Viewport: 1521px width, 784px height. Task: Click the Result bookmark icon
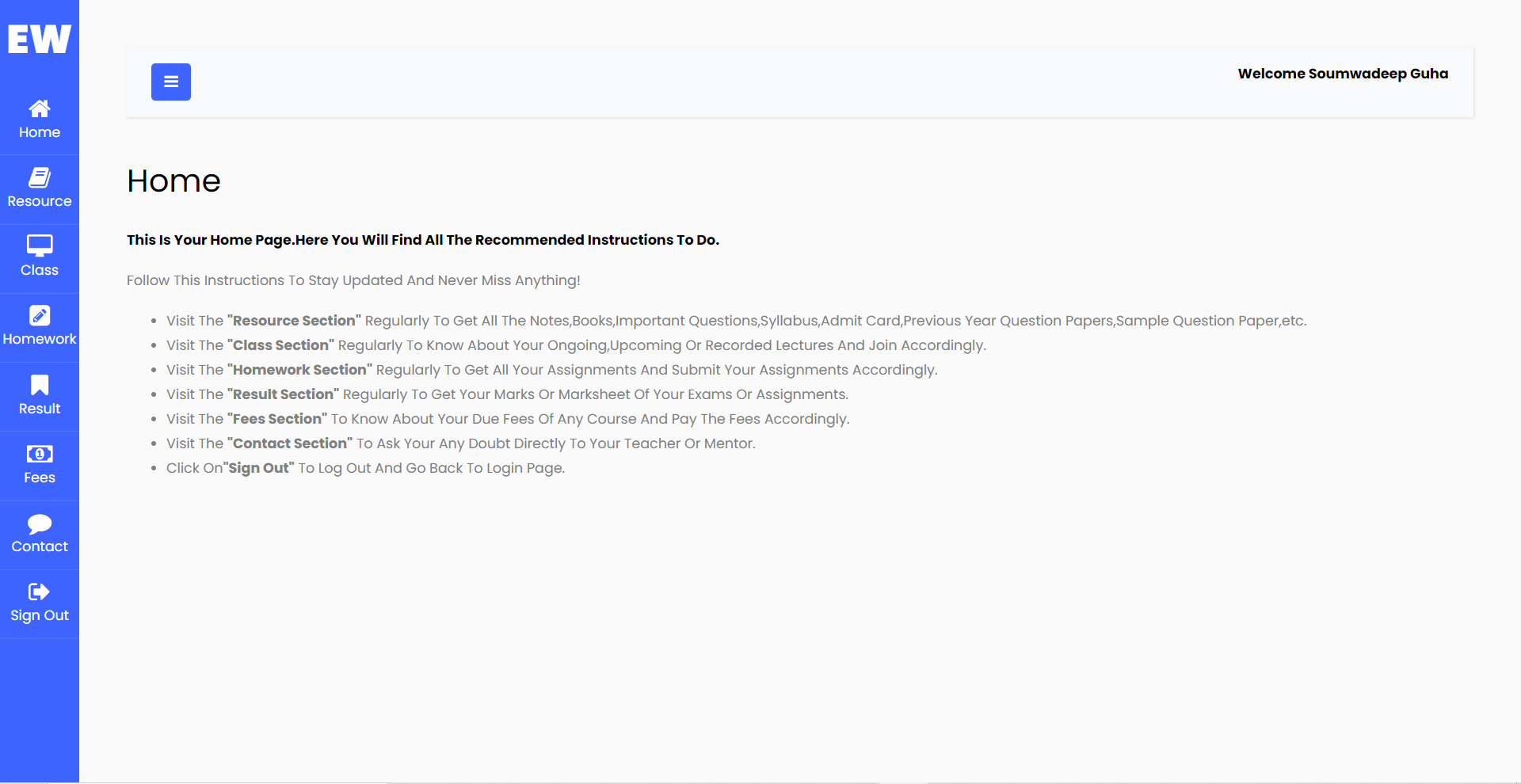(40, 385)
